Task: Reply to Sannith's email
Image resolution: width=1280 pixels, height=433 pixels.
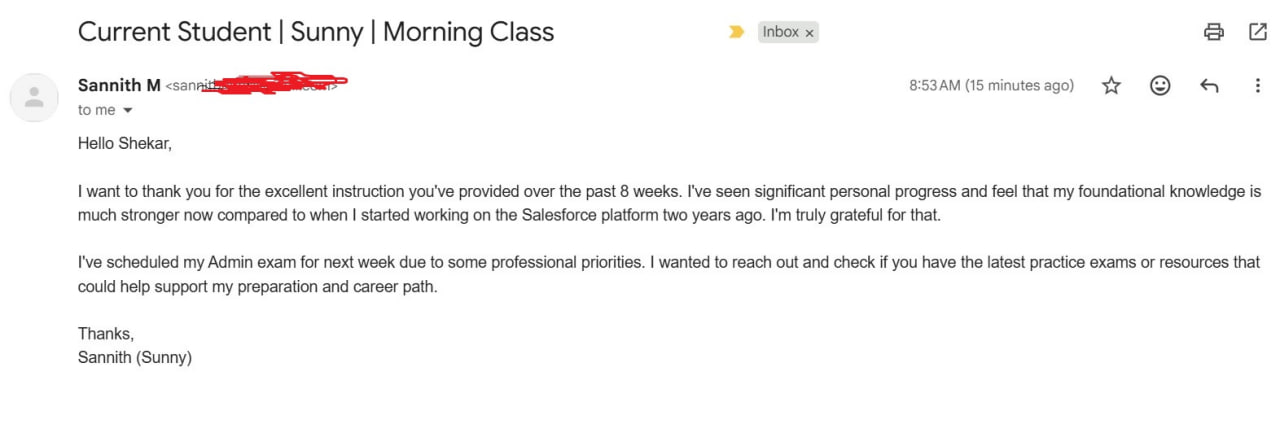Action: (x=1209, y=86)
